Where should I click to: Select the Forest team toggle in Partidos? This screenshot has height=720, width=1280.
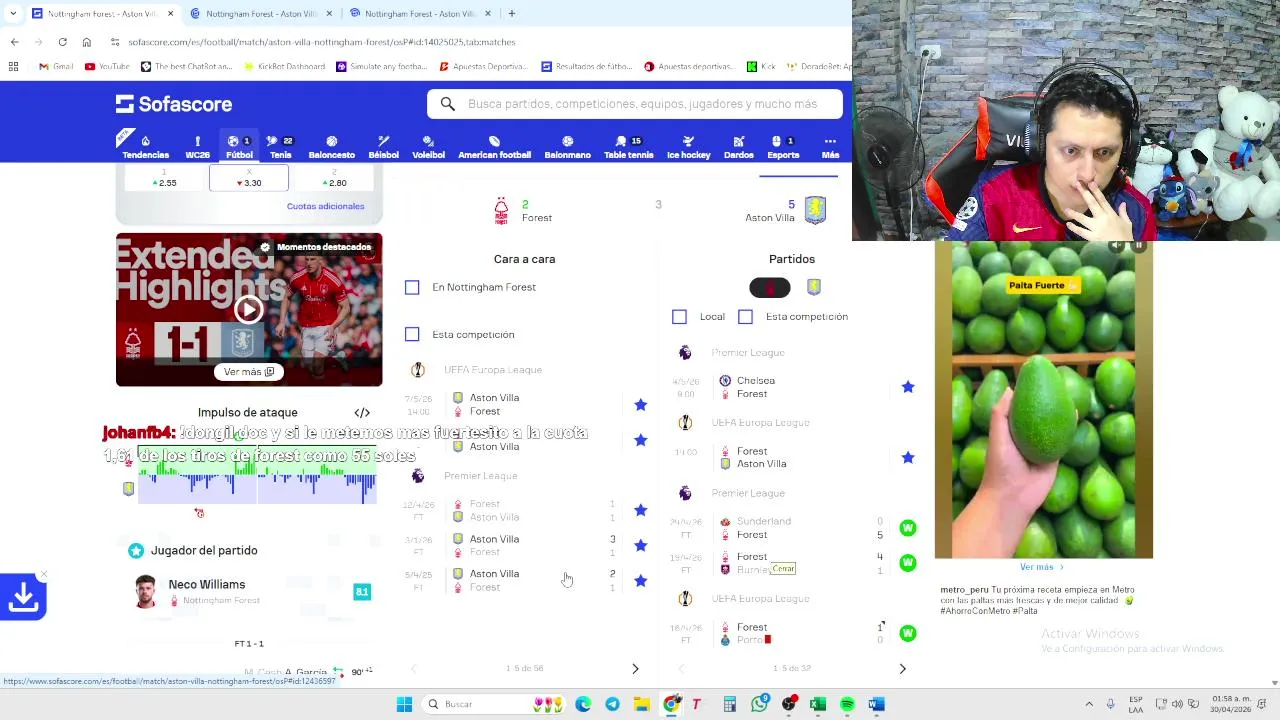pos(770,288)
